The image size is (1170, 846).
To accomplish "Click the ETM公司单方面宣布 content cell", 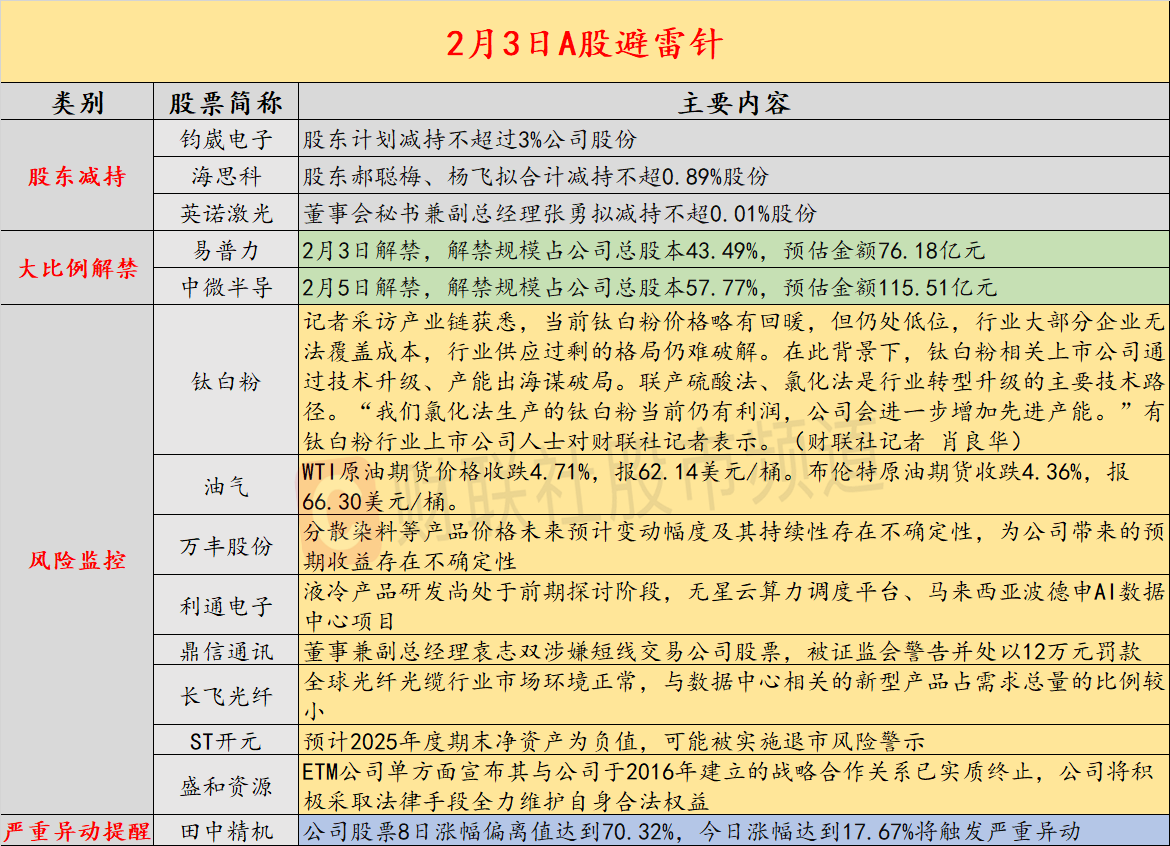I will coord(734,786).
